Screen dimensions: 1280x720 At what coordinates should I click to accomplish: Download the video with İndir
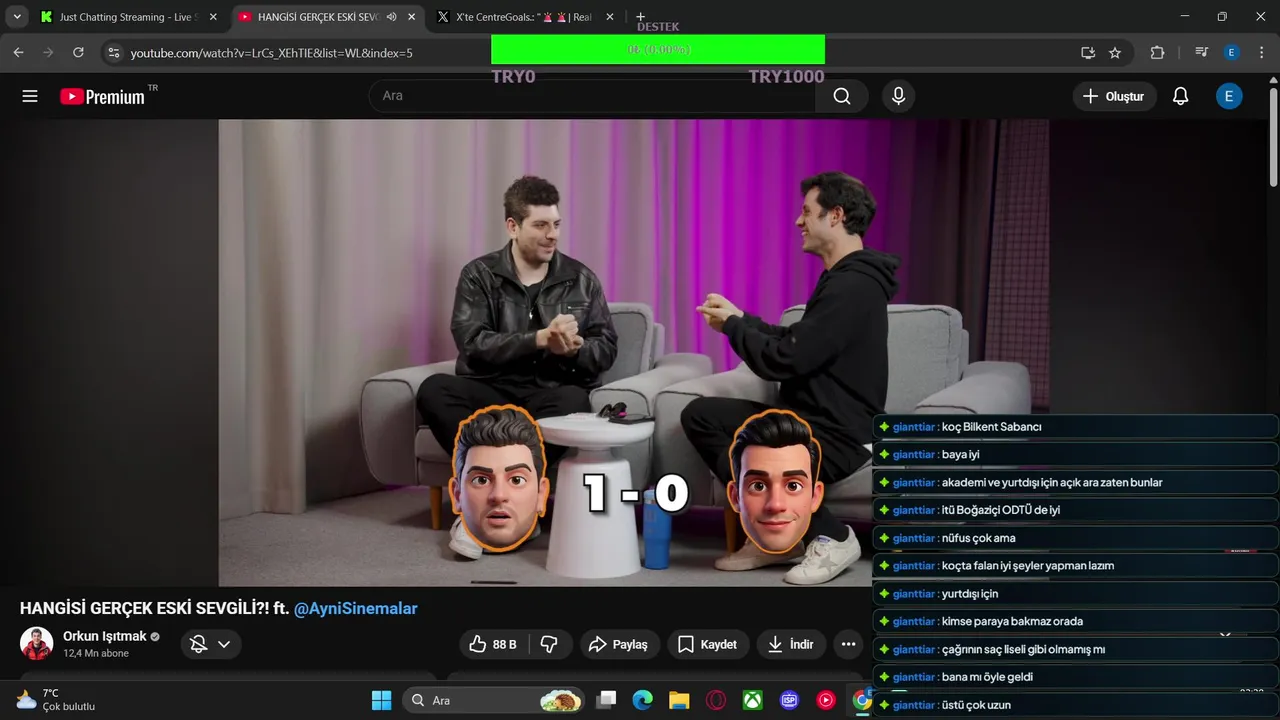[790, 645]
